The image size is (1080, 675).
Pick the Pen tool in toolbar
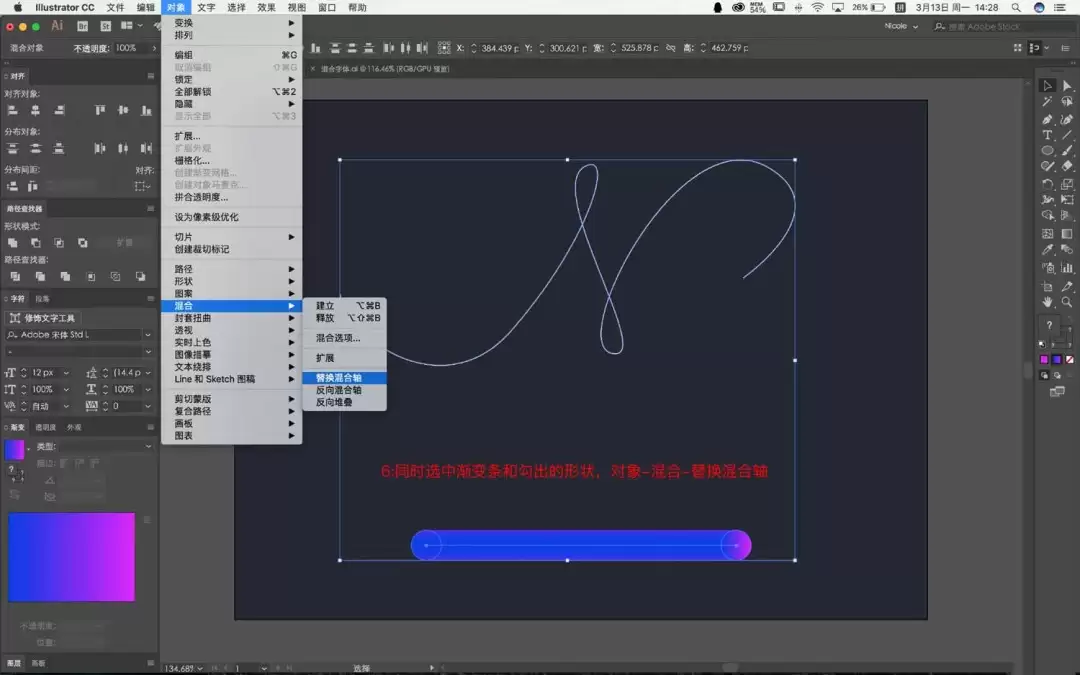pos(1047,118)
